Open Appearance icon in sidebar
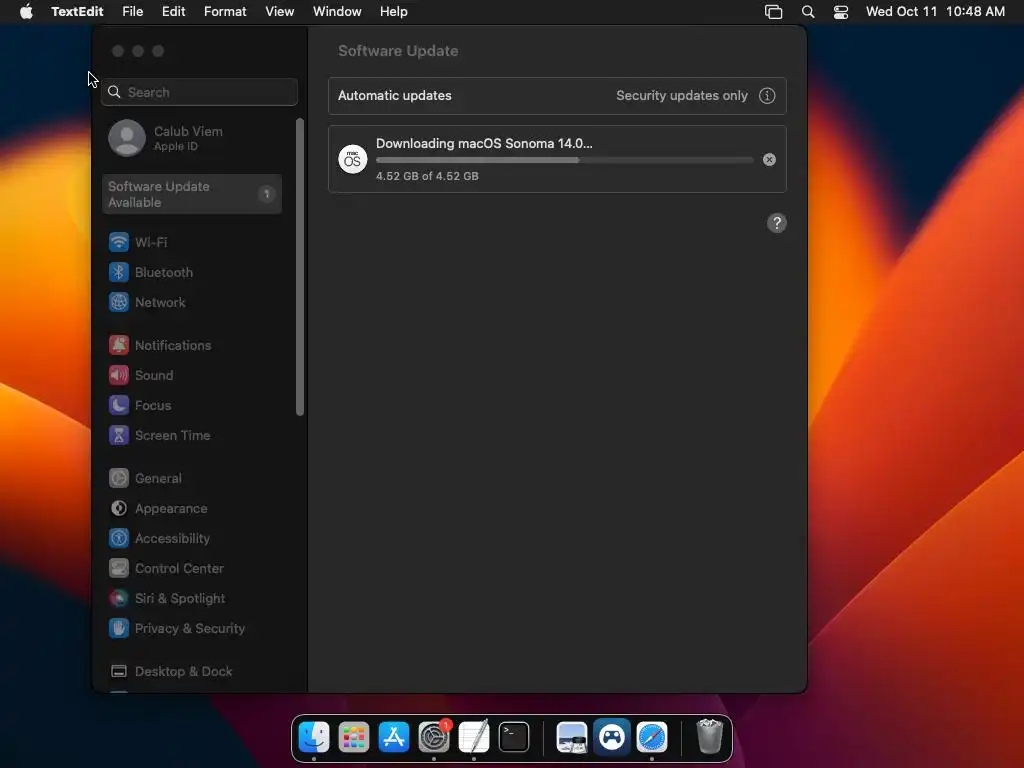This screenshot has width=1024, height=768. 119,509
